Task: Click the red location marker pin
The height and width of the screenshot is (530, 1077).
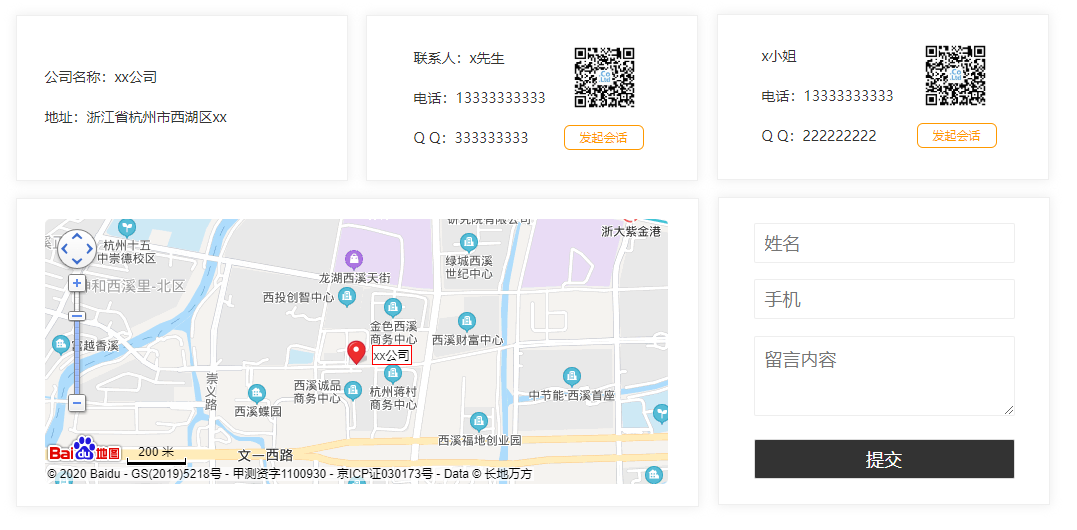Action: tap(356, 352)
